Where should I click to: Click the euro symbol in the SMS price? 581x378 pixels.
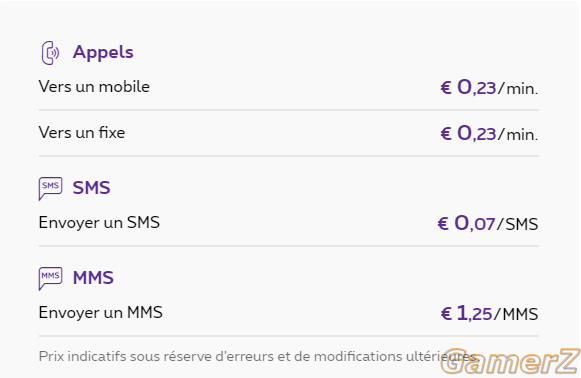pos(443,224)
